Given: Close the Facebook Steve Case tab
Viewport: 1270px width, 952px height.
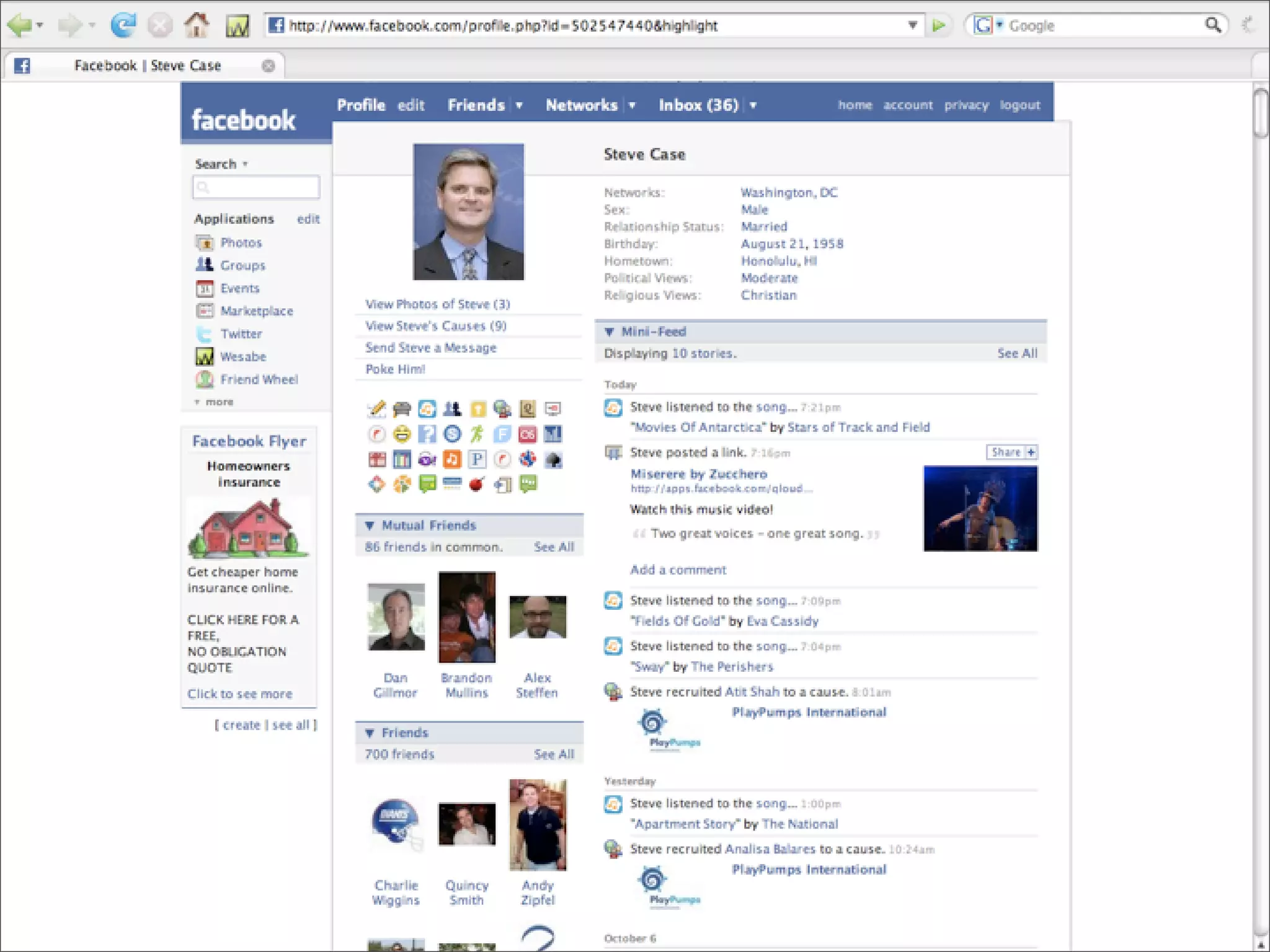Looking at the screenshot, I should [268, 66].
